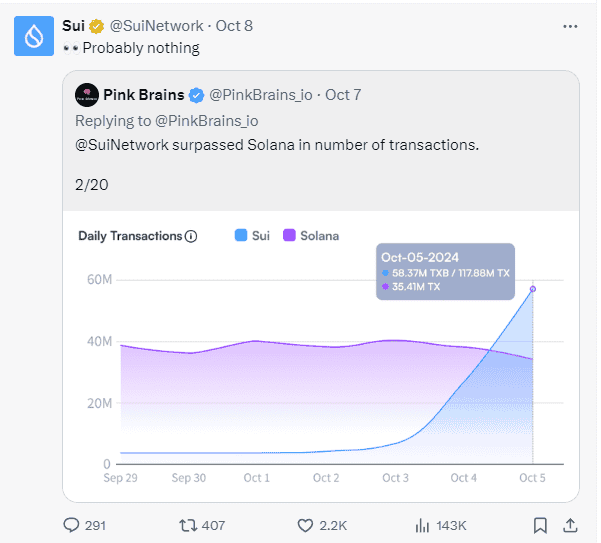Click the Daily Transactions info icon

190,236
